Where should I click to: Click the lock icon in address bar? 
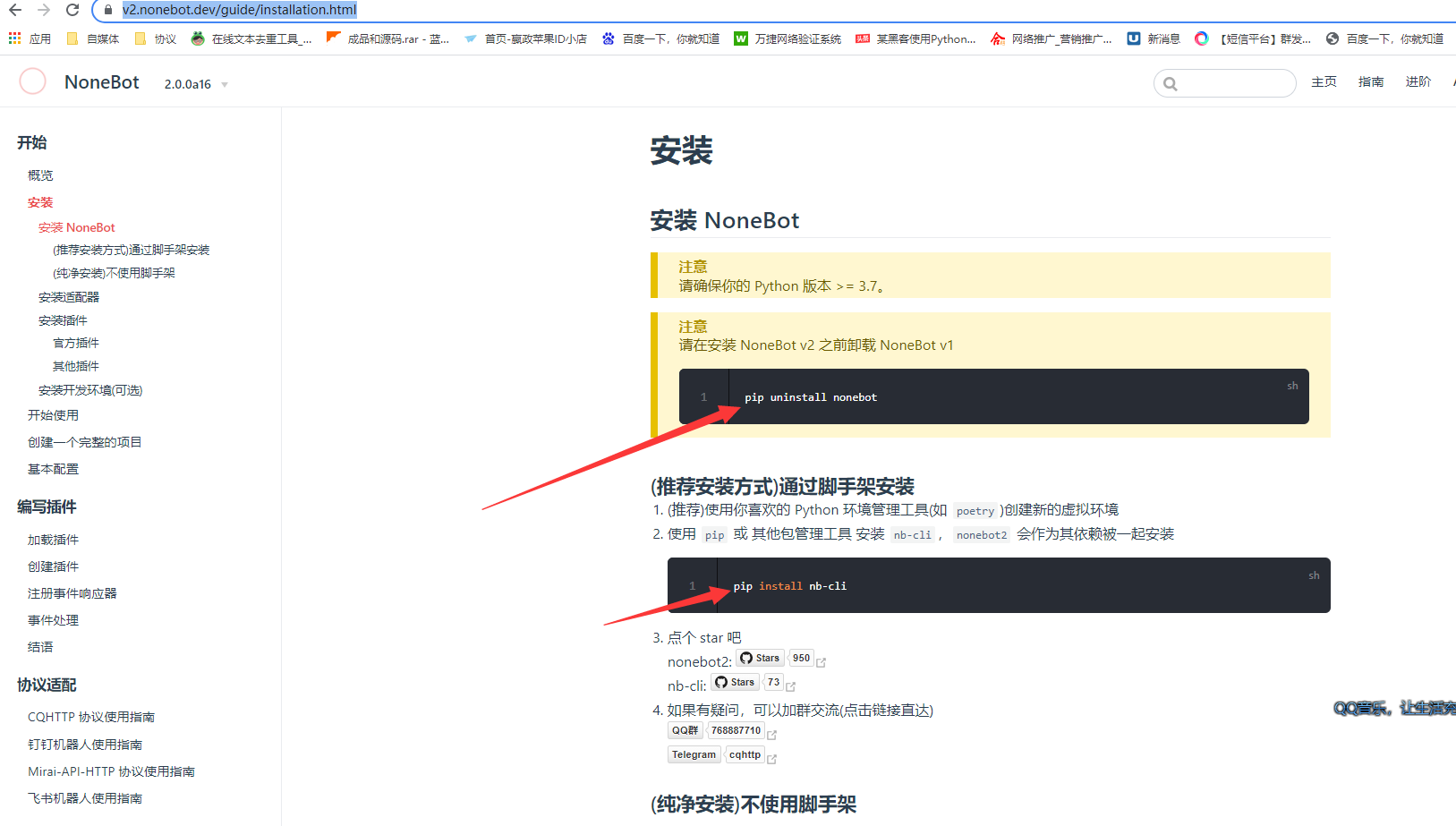tap(108, 10)
